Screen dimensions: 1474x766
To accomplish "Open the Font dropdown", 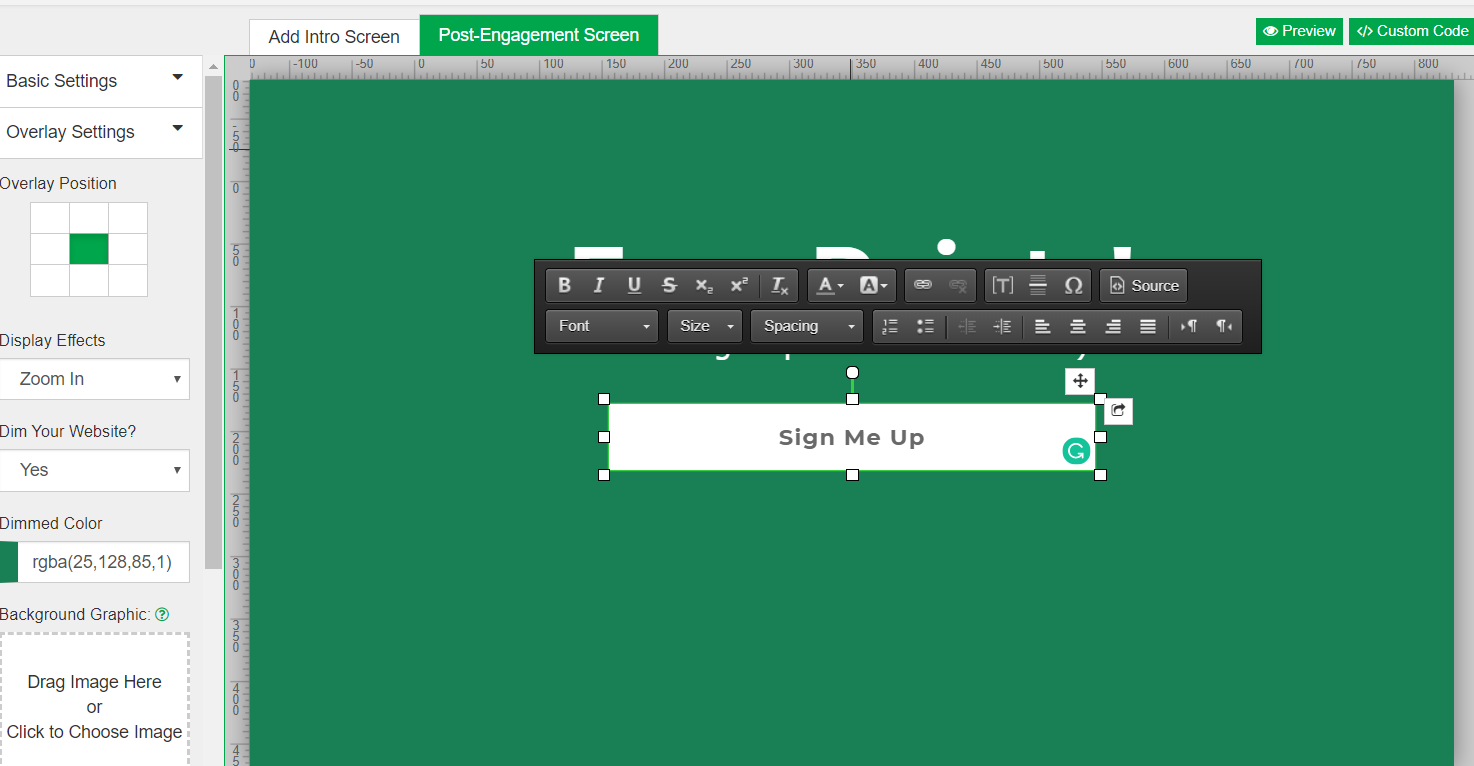I will pyautogui.click(x=604, y=326).
